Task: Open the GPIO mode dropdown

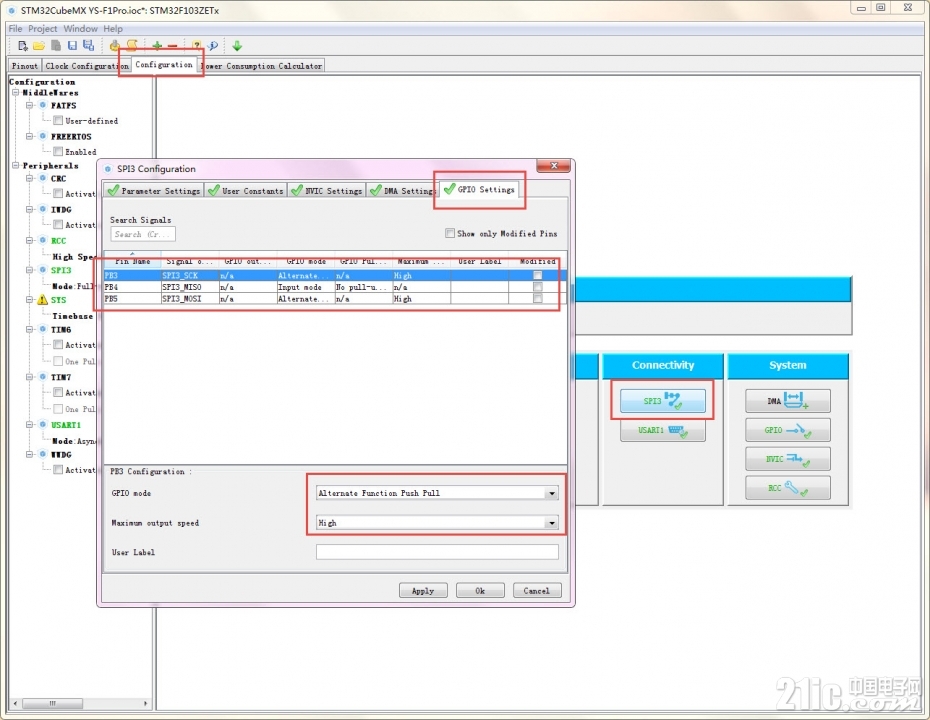Action: (552, 493)
